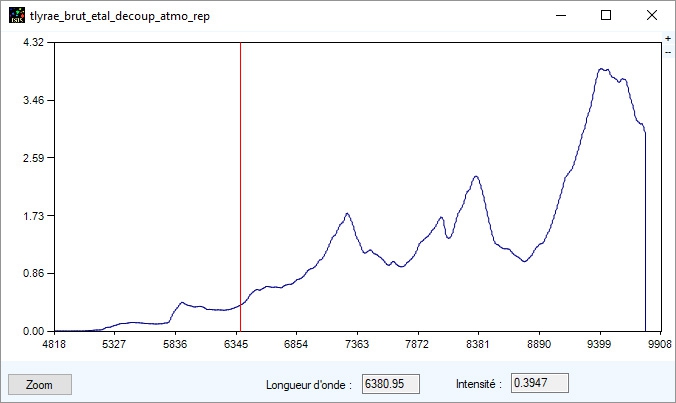Click the y-axis label 2.59
This screenshot has height=403, width=676.
[x=33, y=158]
